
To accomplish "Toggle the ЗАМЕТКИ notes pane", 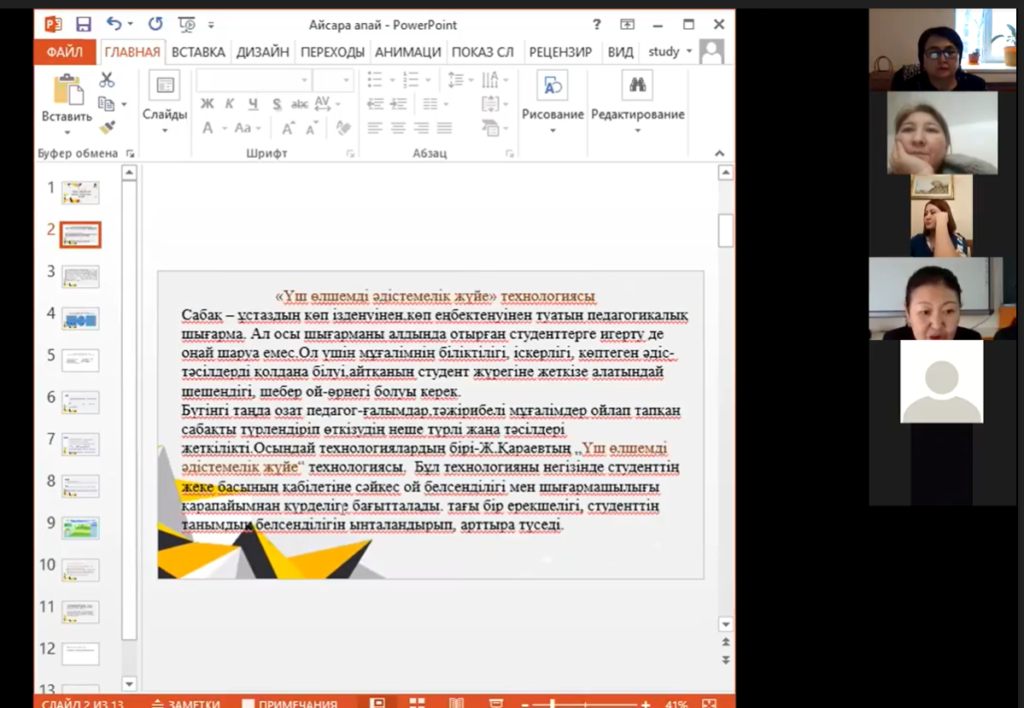I will tap(185, 703).
